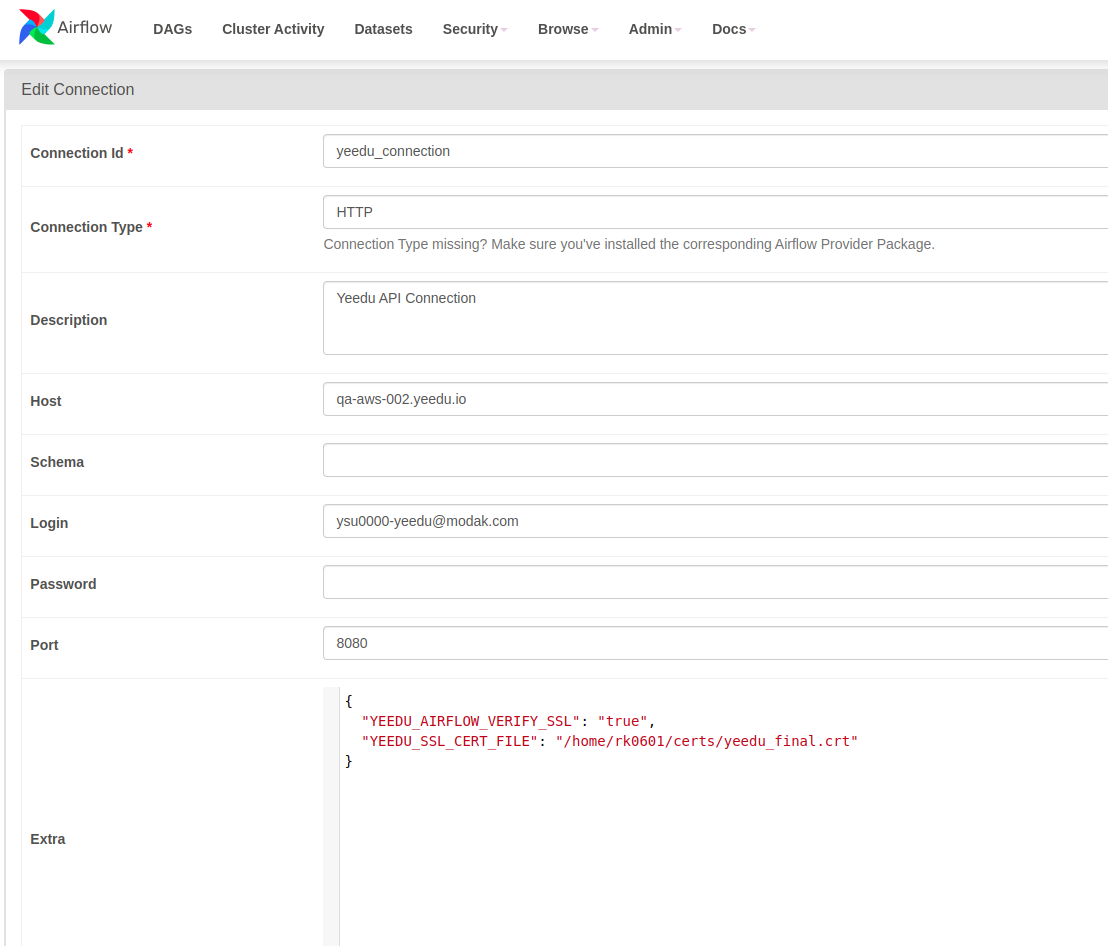
Task: Click the Connection Type missing help text
Action: coord(629,244)
